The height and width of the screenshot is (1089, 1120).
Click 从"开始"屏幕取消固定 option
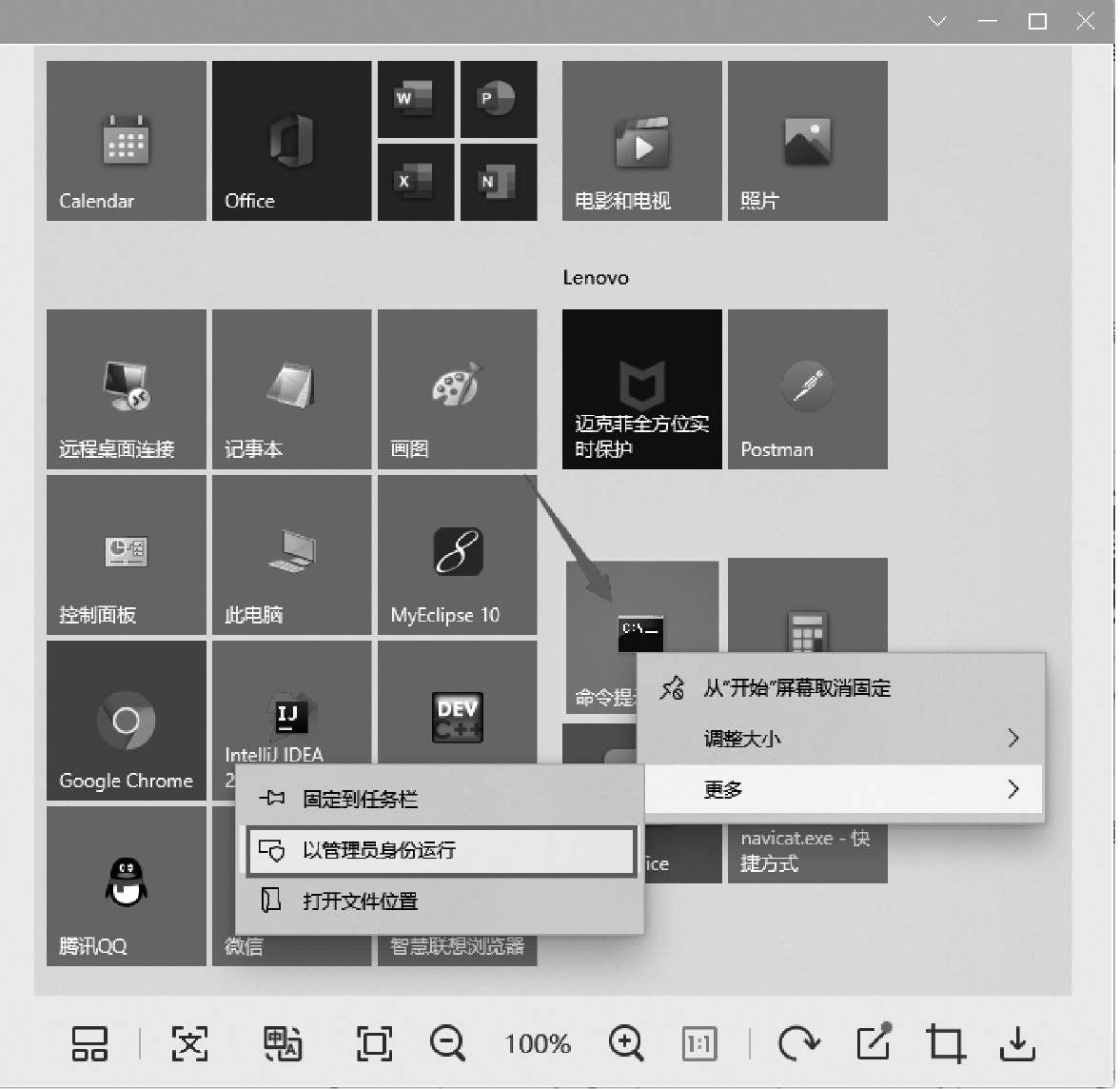pos(796,688)
